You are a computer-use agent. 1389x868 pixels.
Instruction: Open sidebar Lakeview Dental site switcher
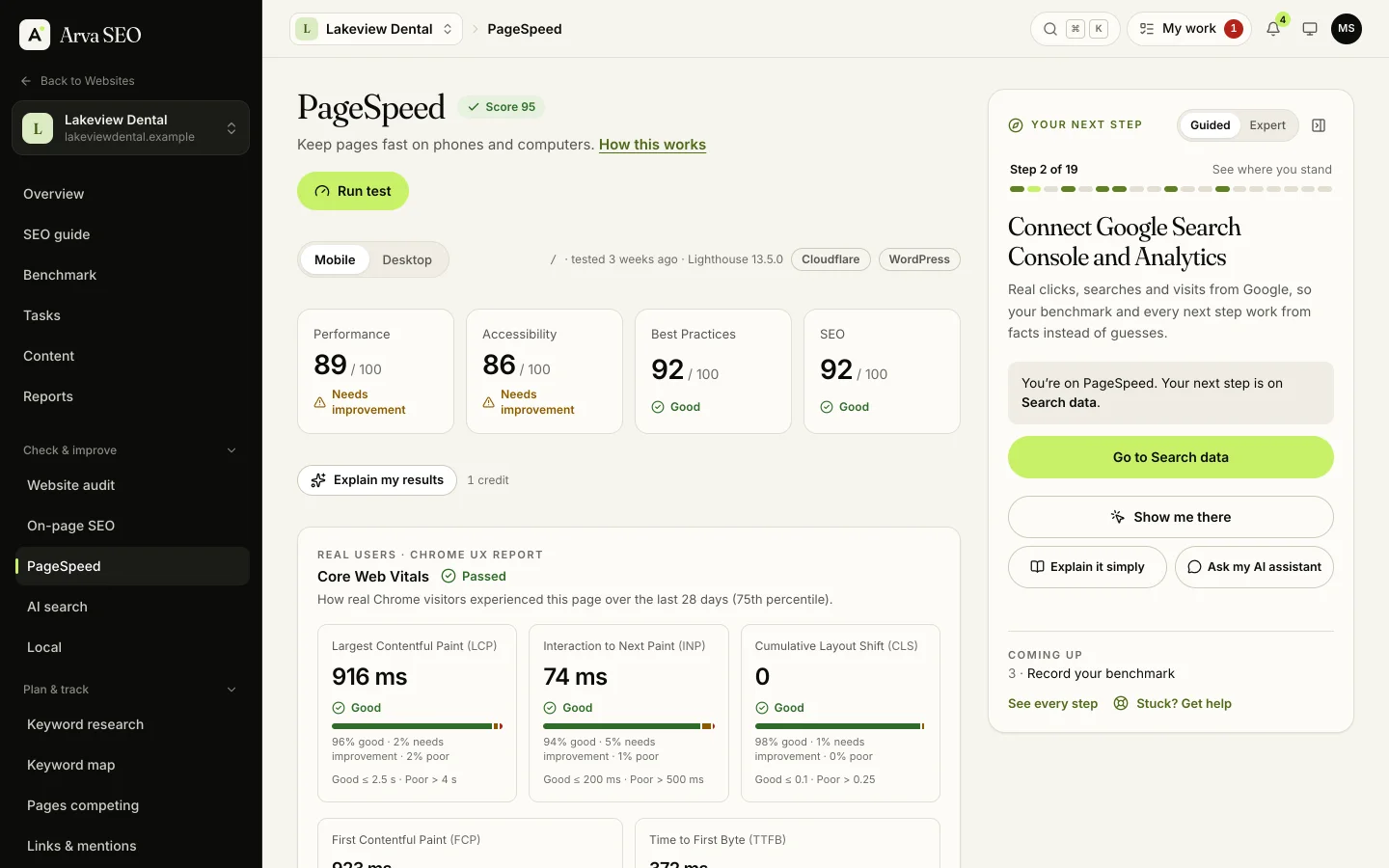click(130, 127)
